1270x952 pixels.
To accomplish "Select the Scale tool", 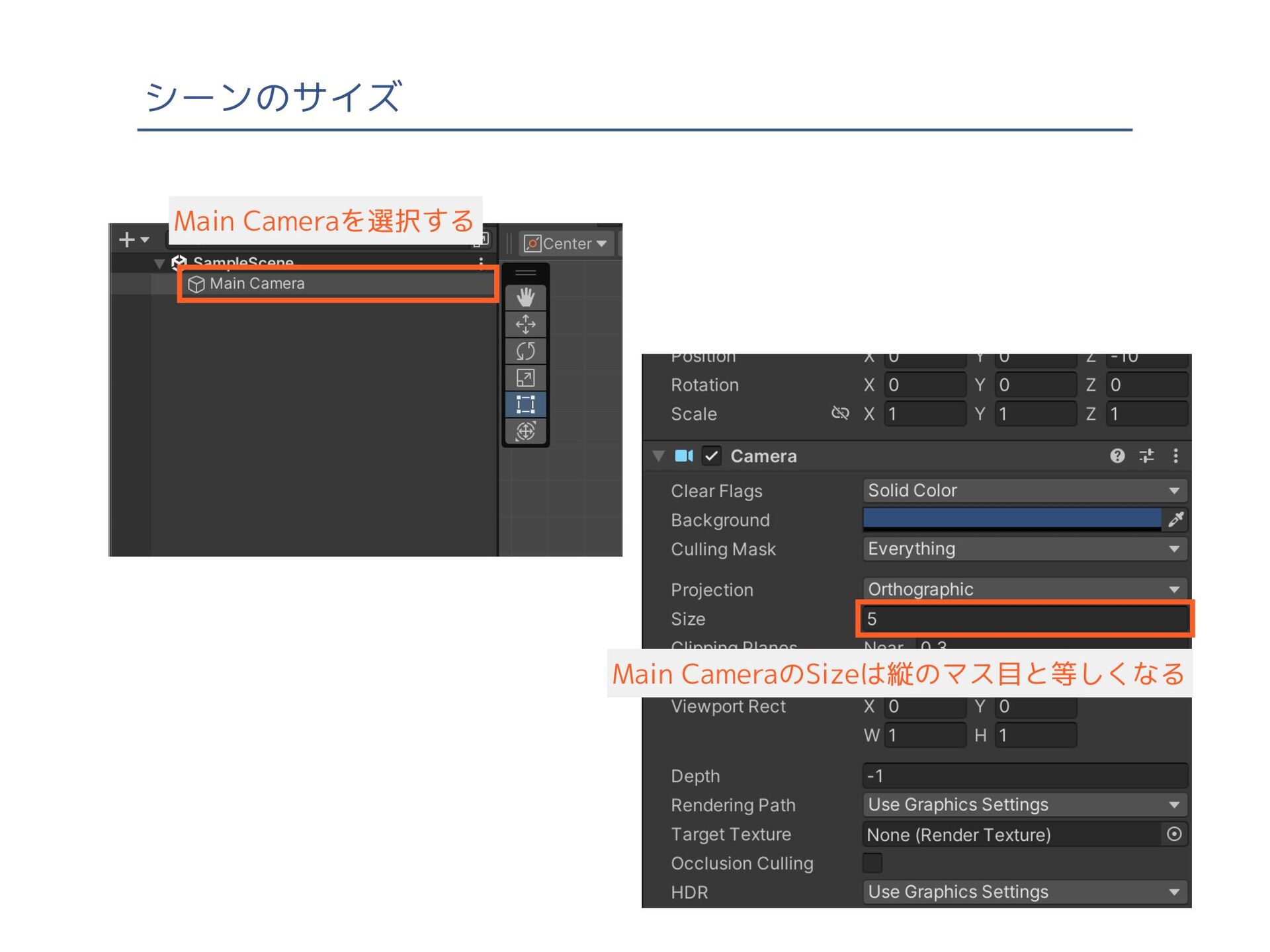I will click(x=525, y=378).
